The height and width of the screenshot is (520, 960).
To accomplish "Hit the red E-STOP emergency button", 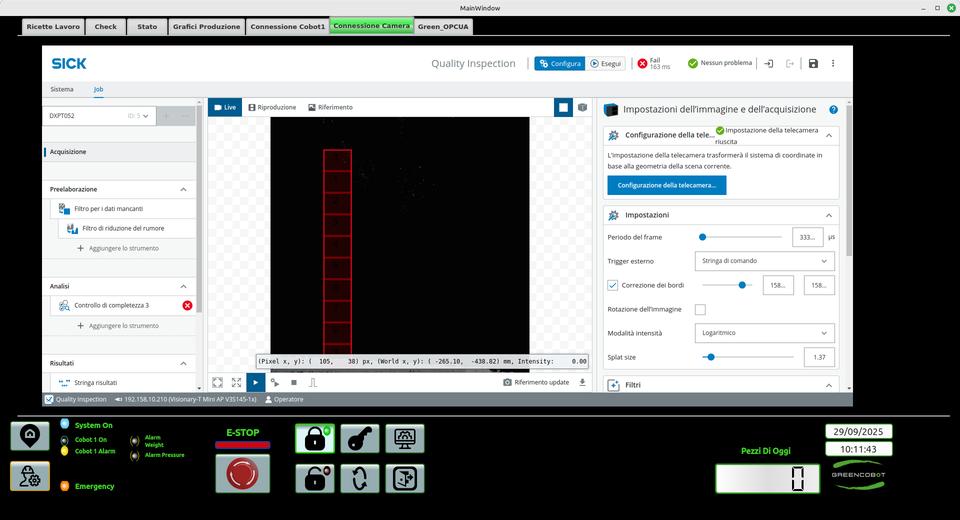I will [x=242, y=473].
